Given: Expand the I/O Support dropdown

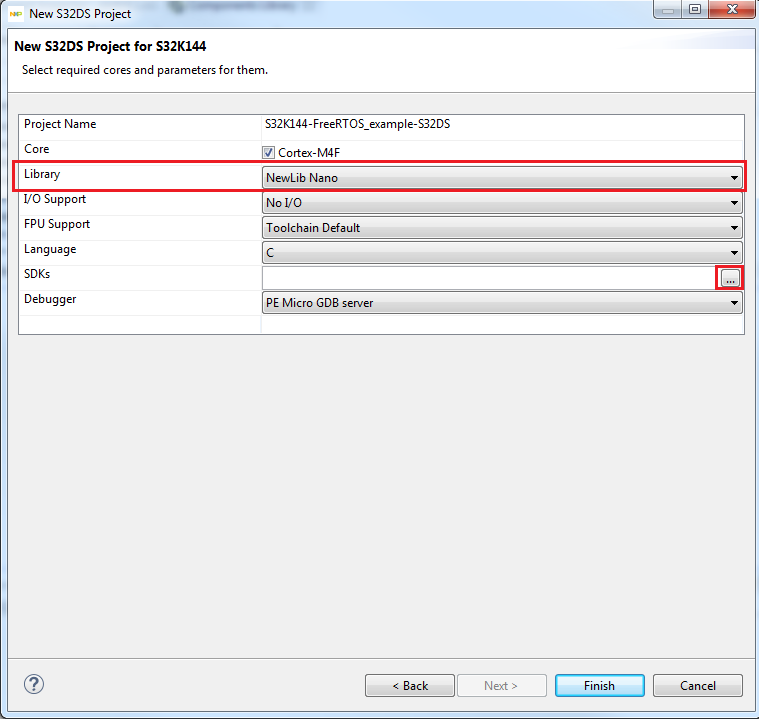Looking at the screenshot, I should click(x=502, y=202).
